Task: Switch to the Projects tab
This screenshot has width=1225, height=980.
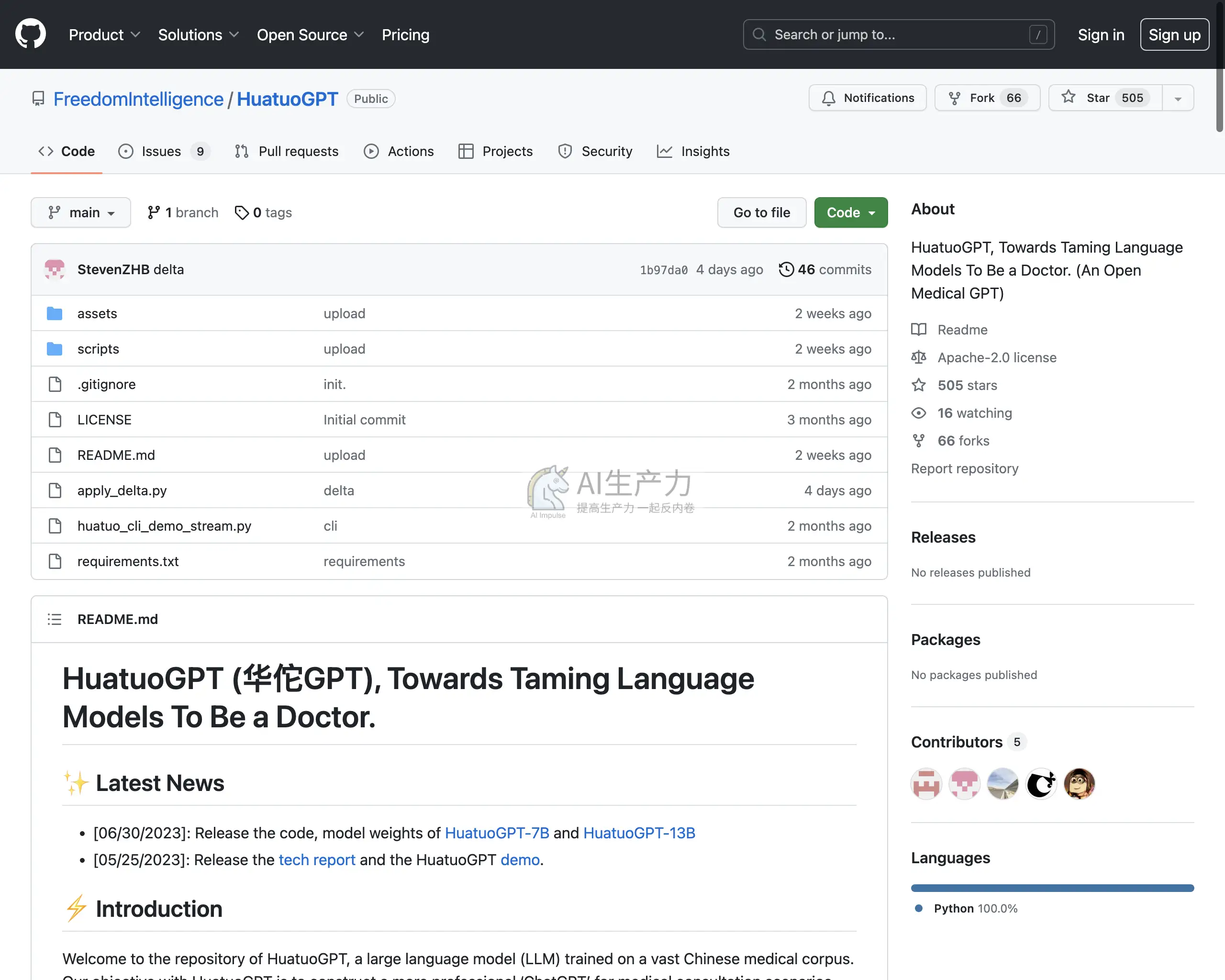Action: tap(495, 151)
